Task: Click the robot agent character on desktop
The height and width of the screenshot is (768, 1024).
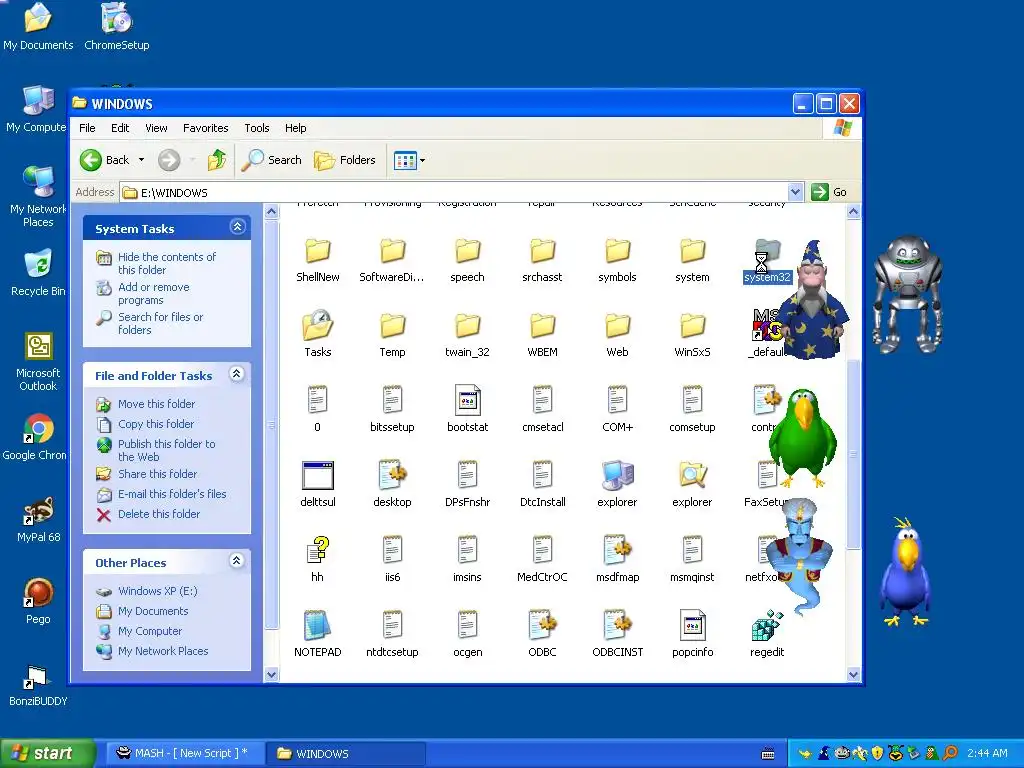Action: (x=908, y=294)
